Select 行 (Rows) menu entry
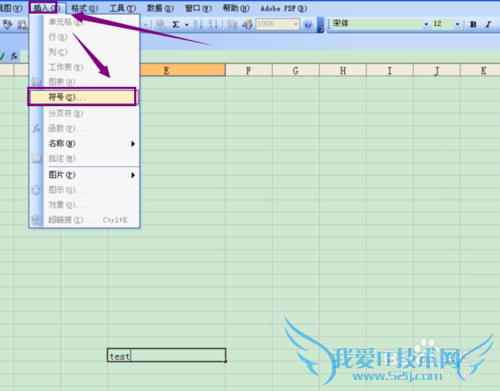 (x=84, y=37)
